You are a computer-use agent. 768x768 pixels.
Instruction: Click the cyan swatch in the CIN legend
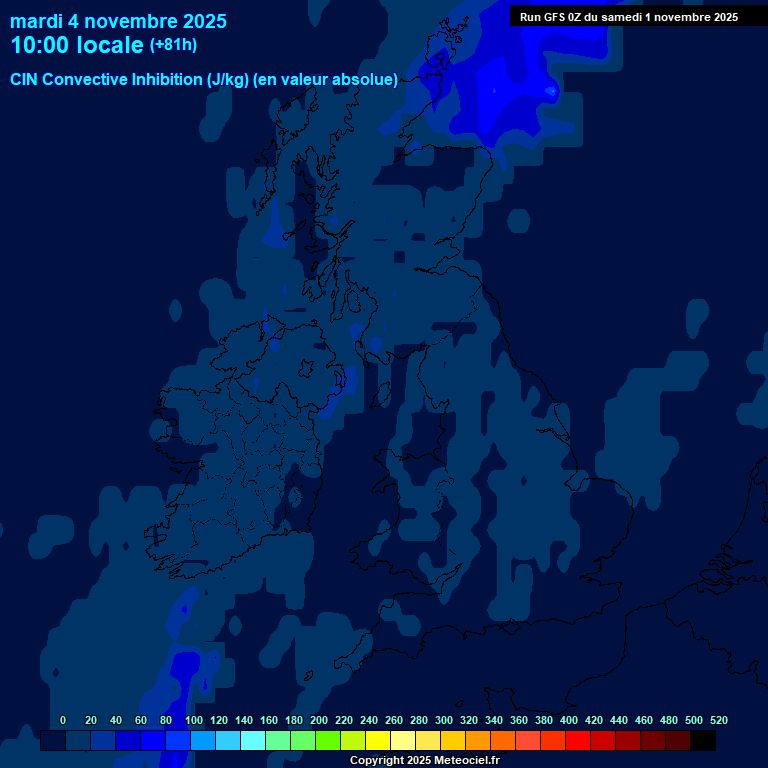coord(253,741)
